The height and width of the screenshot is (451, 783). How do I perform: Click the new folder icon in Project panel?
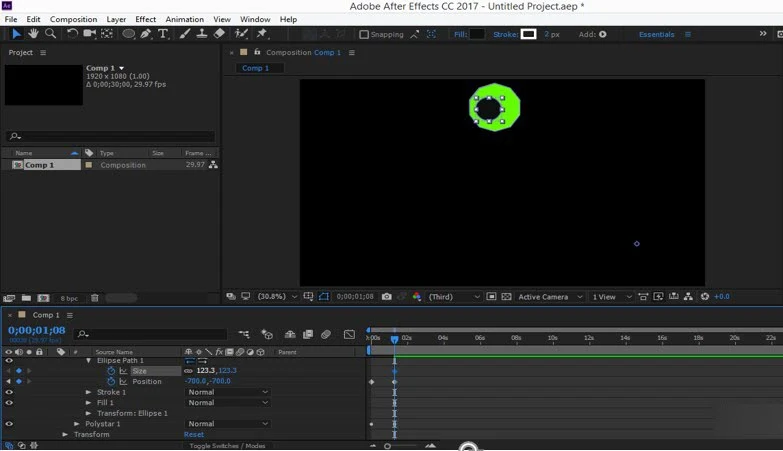(x=26, y=298)
